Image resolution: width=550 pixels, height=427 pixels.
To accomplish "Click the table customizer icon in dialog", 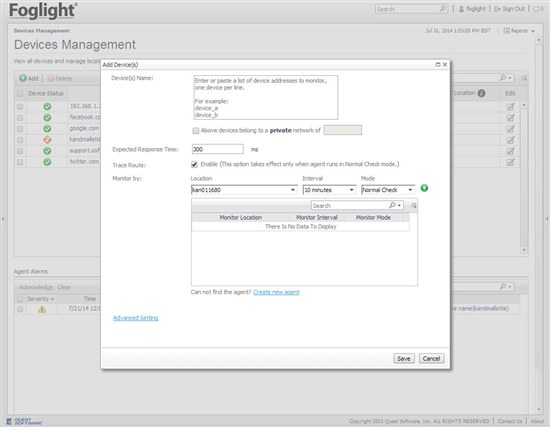I will [414, 206].
